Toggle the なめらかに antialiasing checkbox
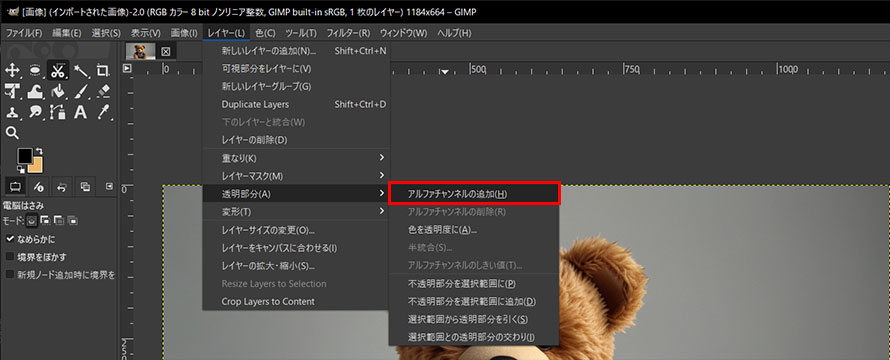The height and width of the screenshot is (360, 890). [10, 239]
